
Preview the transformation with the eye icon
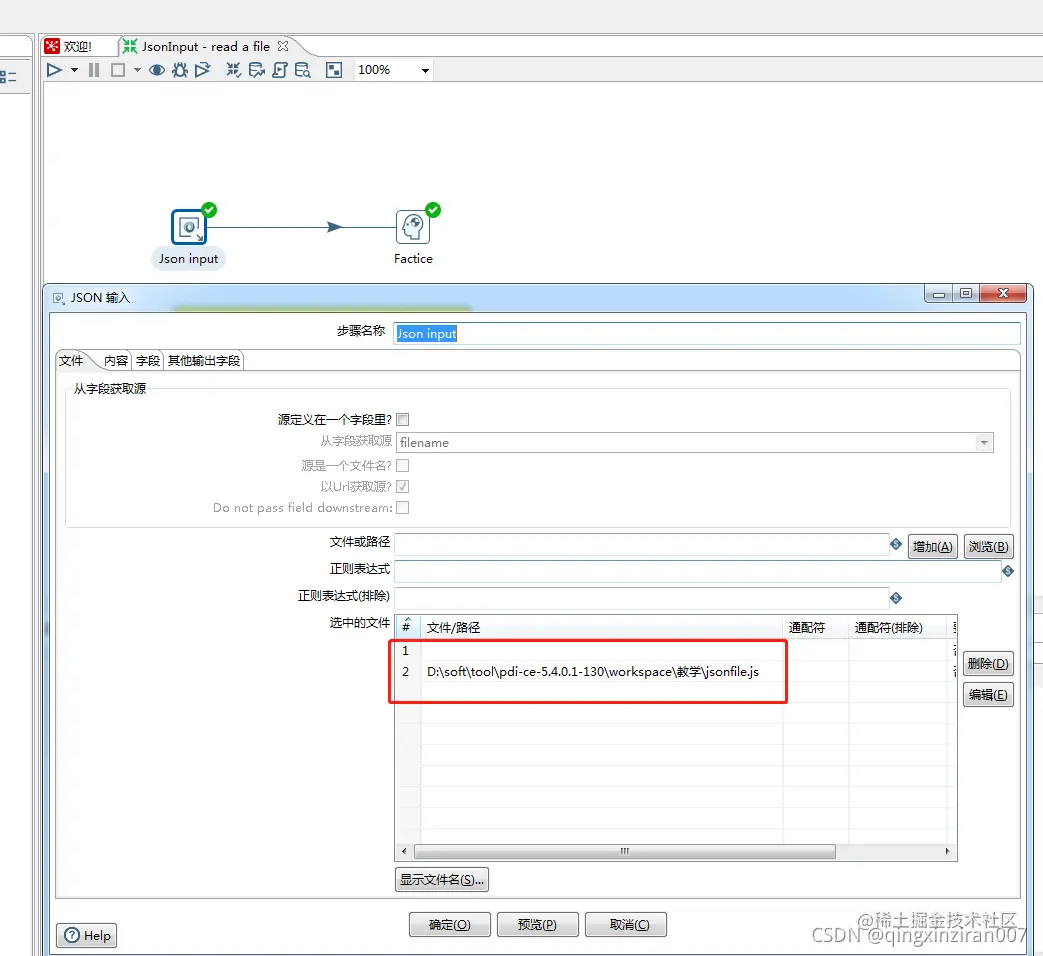[157, 70]
